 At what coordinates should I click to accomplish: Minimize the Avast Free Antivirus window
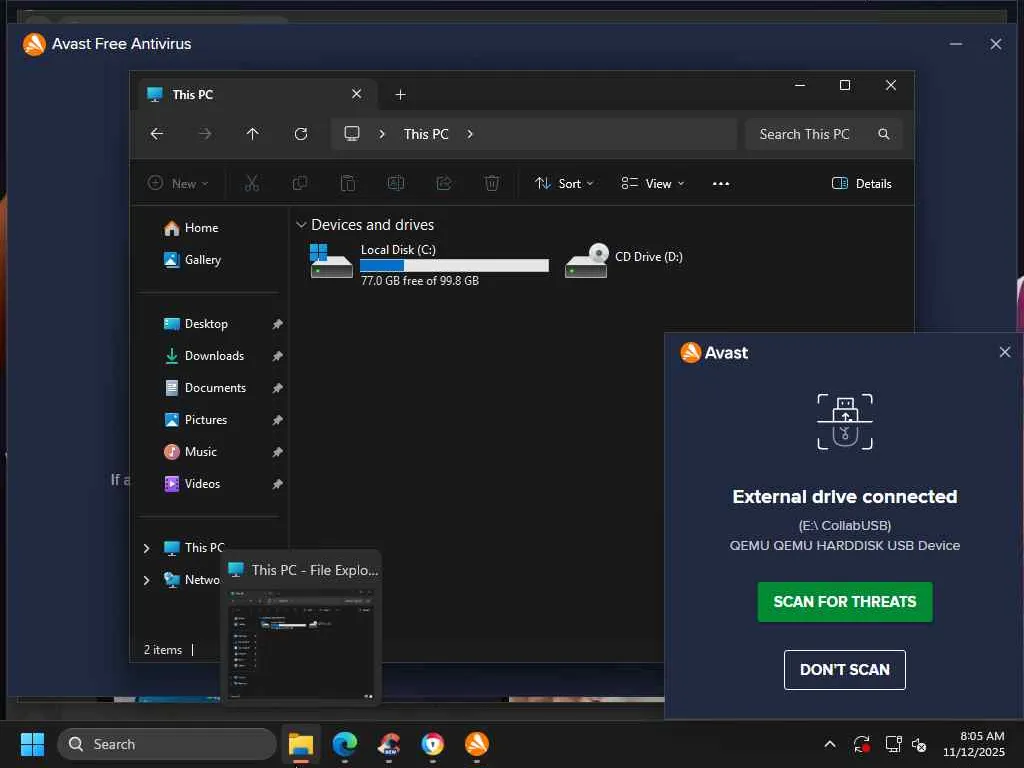[955, 44]
